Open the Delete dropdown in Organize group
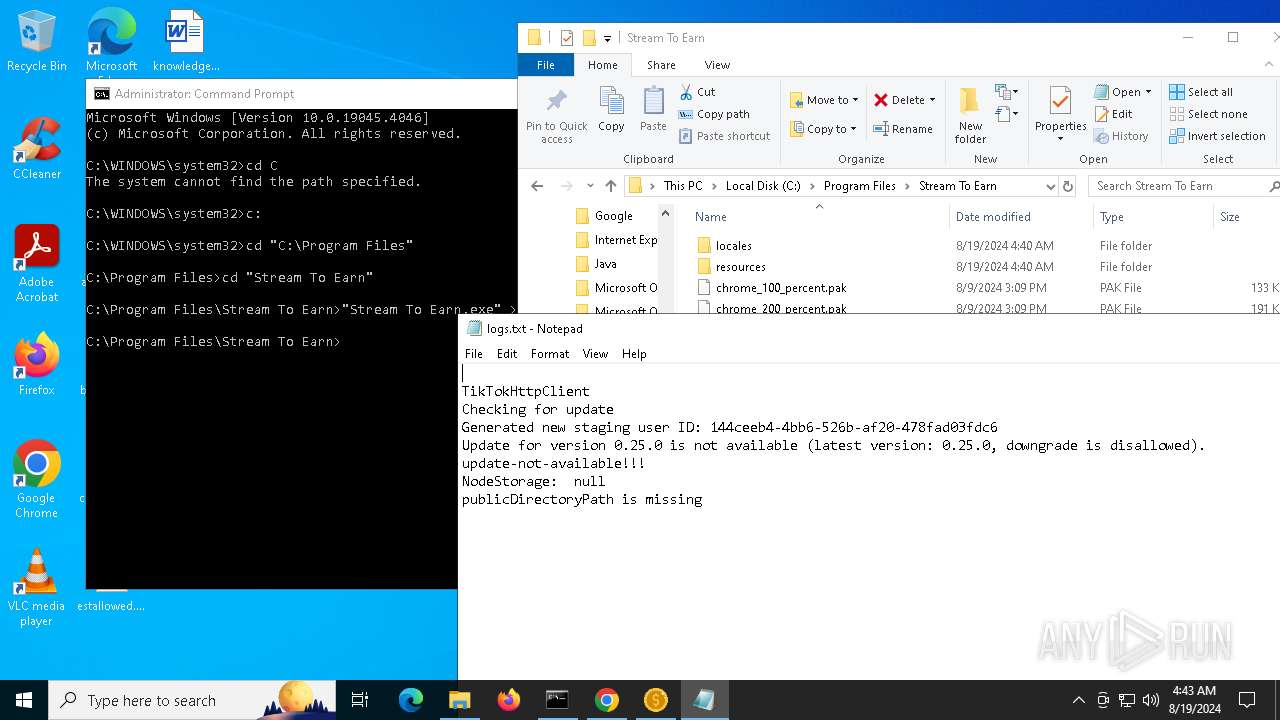 [x=904, y=100]
